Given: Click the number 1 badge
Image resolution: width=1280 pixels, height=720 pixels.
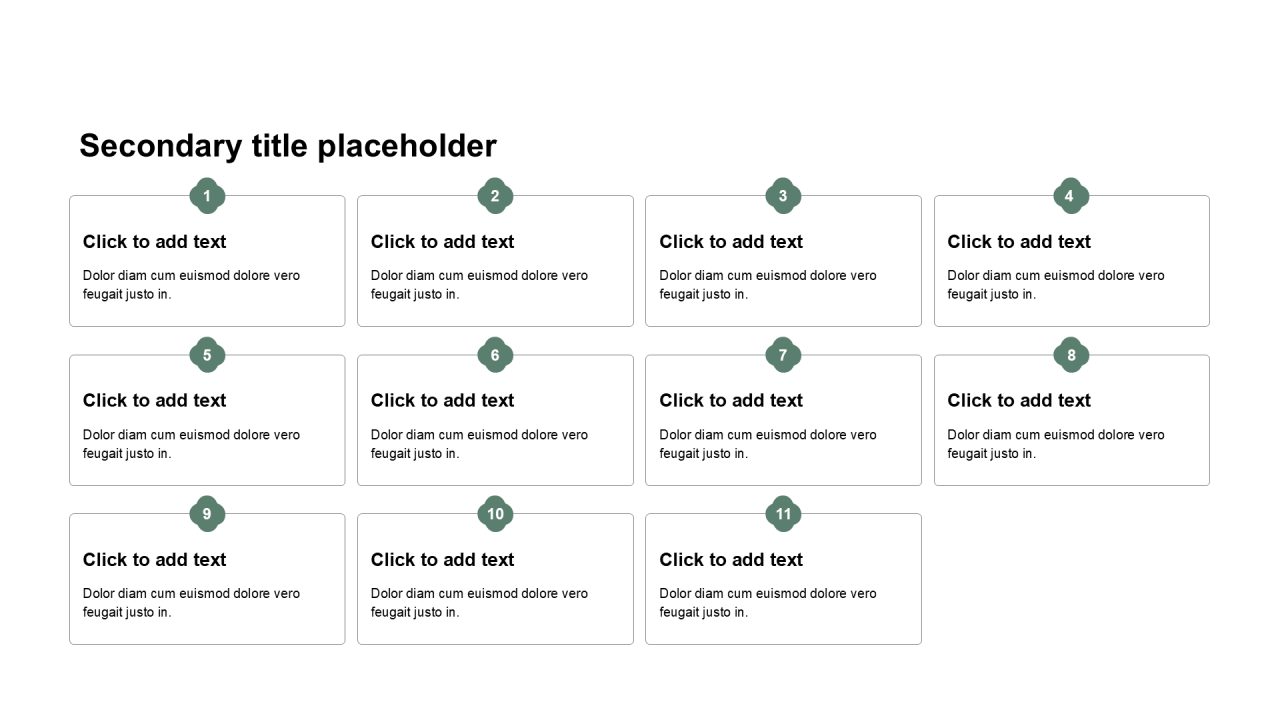Looking at the screenshot, I should click(x=207, y=196).
